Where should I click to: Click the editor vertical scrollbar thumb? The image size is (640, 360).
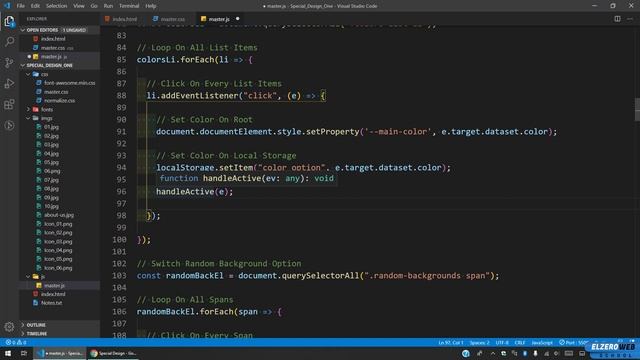[x=637, y=109]
